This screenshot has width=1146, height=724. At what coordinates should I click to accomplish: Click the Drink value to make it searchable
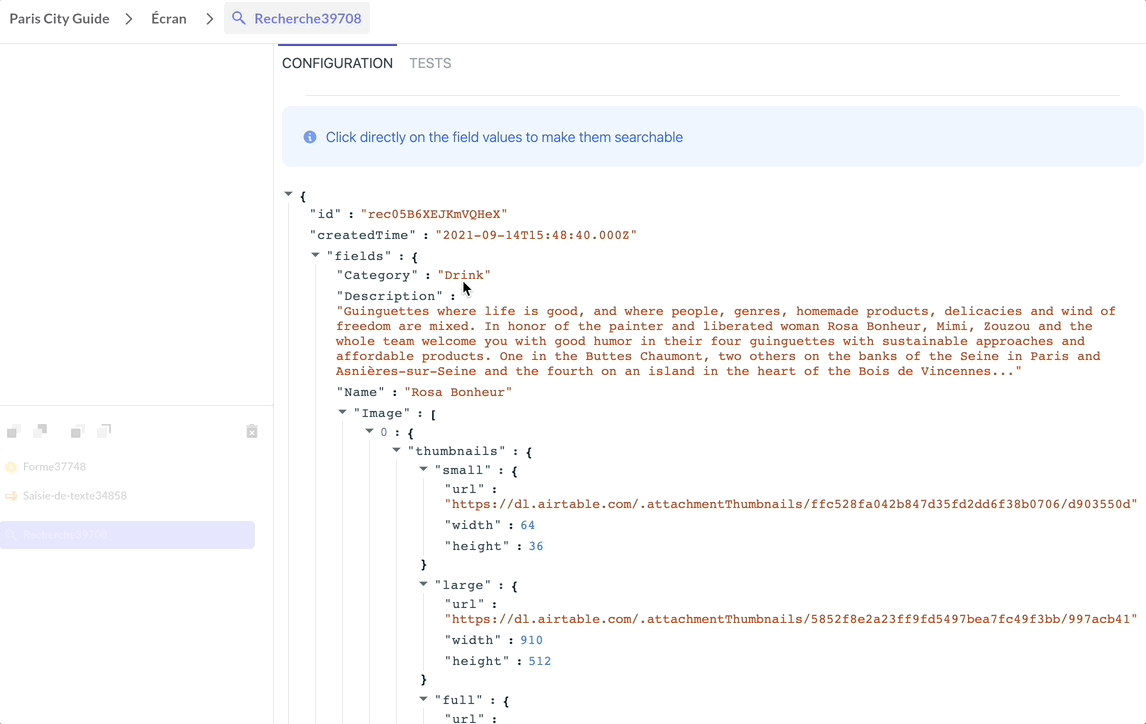point(463,274)
